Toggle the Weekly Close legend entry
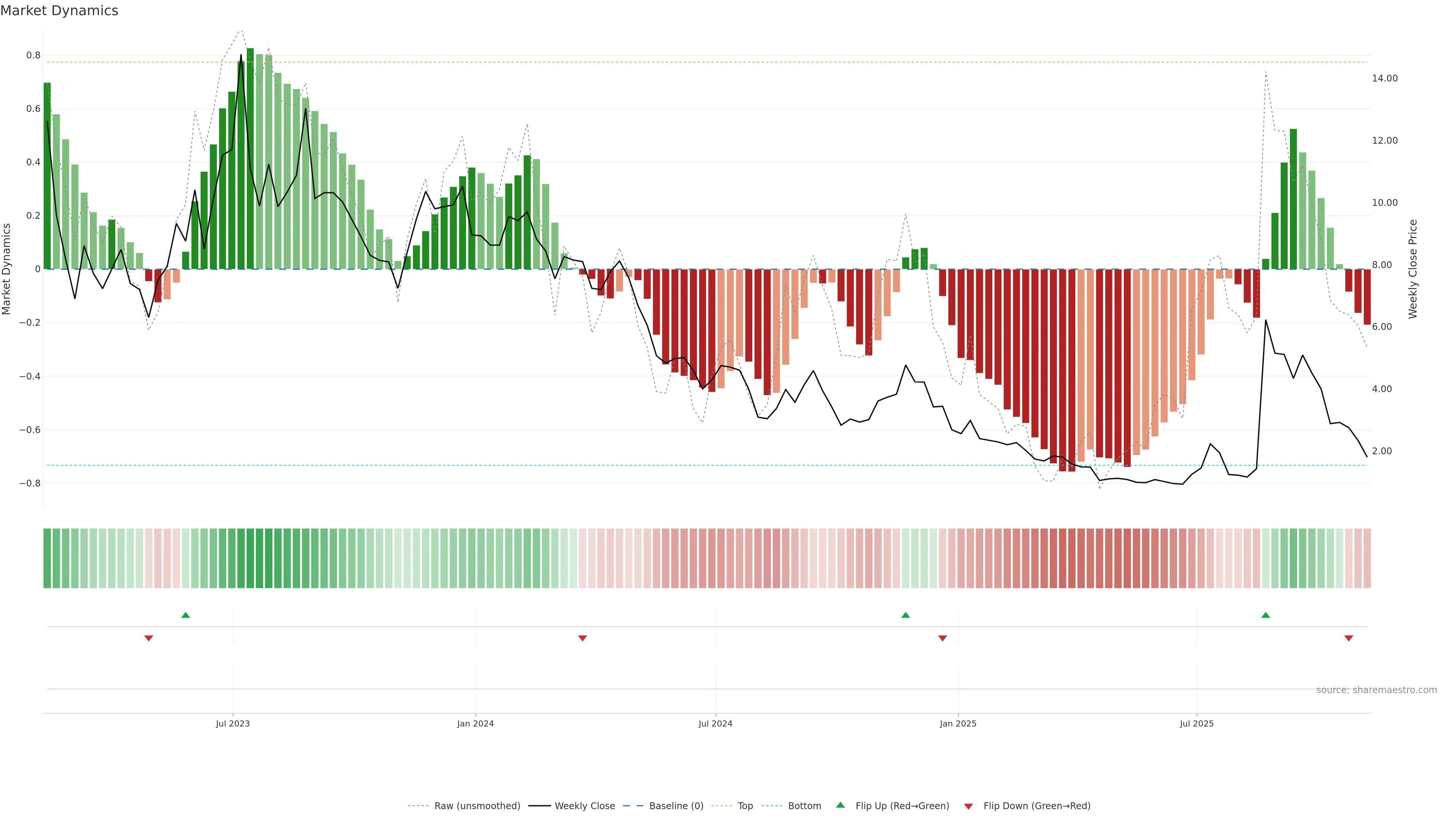 (584, 805)
